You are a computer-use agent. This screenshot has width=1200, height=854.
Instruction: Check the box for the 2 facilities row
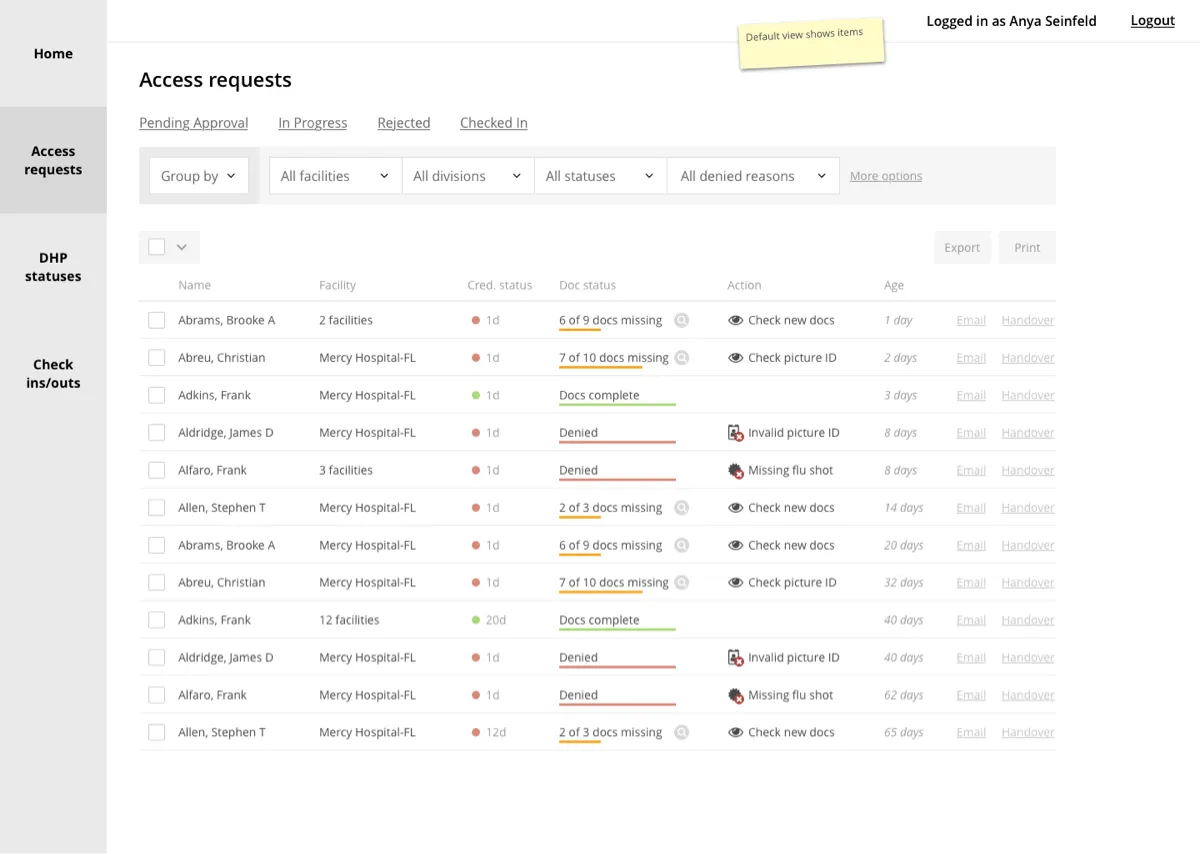157,321
